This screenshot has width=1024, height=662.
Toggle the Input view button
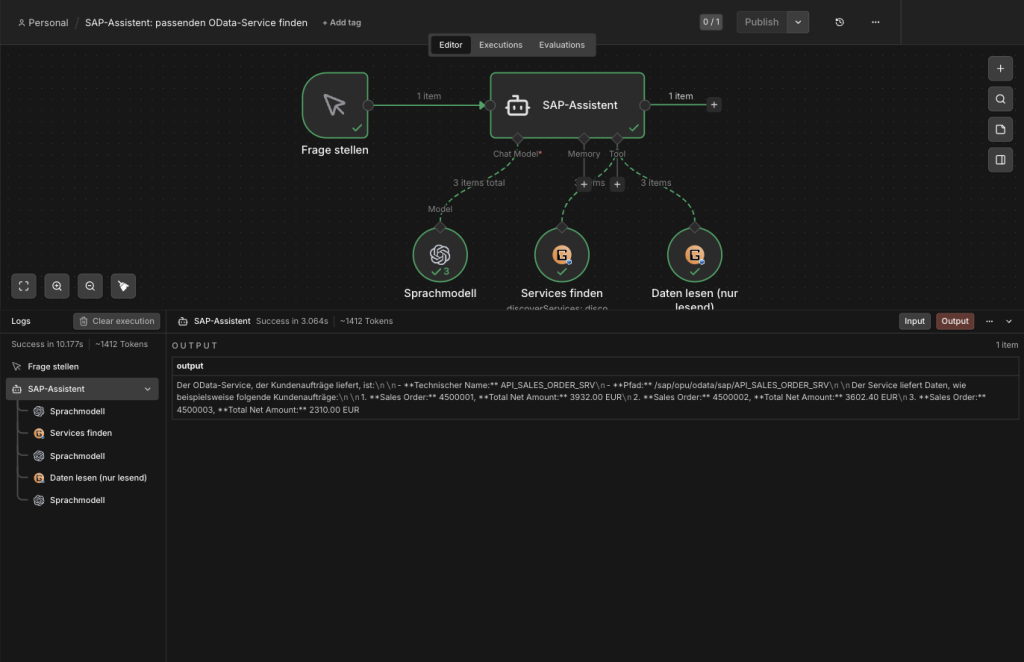[914, 321]
